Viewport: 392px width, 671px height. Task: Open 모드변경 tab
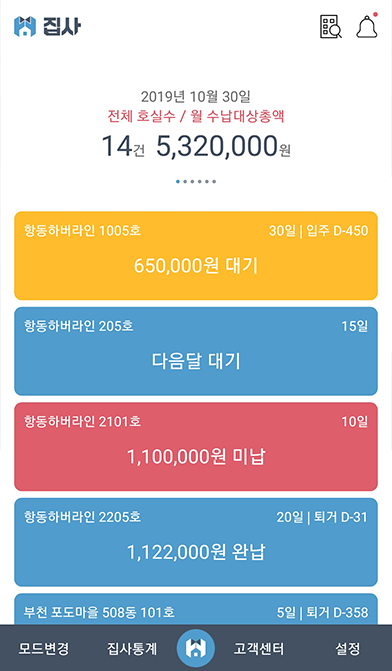click(43, 649)
